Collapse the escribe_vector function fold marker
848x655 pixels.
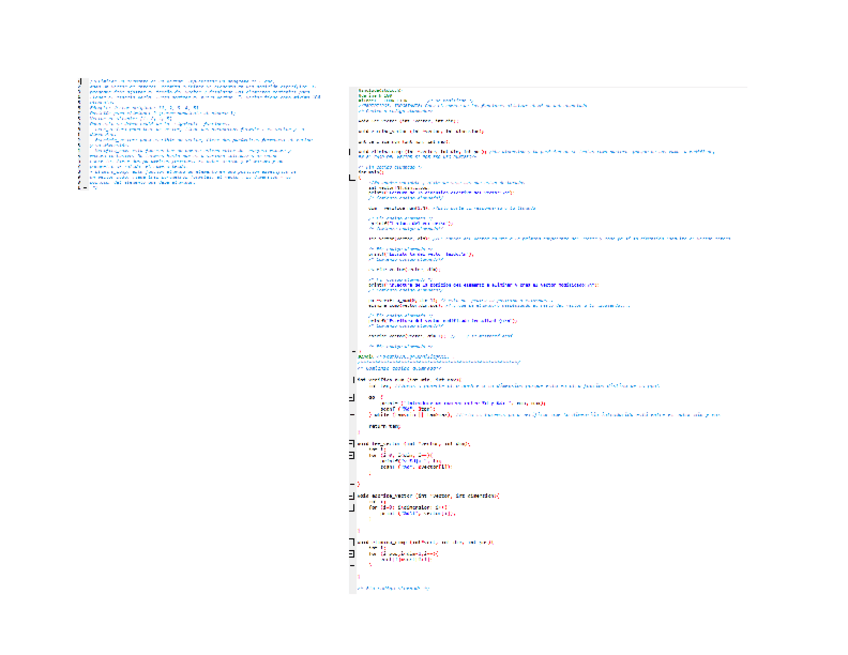350,496
